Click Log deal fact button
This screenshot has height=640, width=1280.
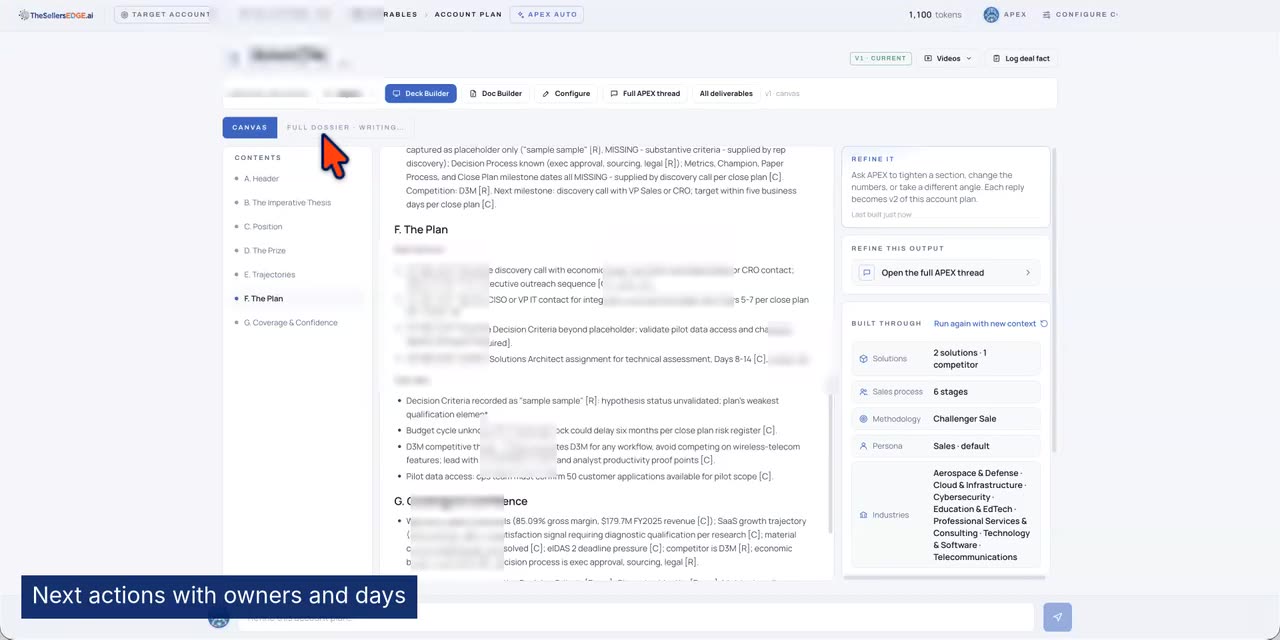1021,58
